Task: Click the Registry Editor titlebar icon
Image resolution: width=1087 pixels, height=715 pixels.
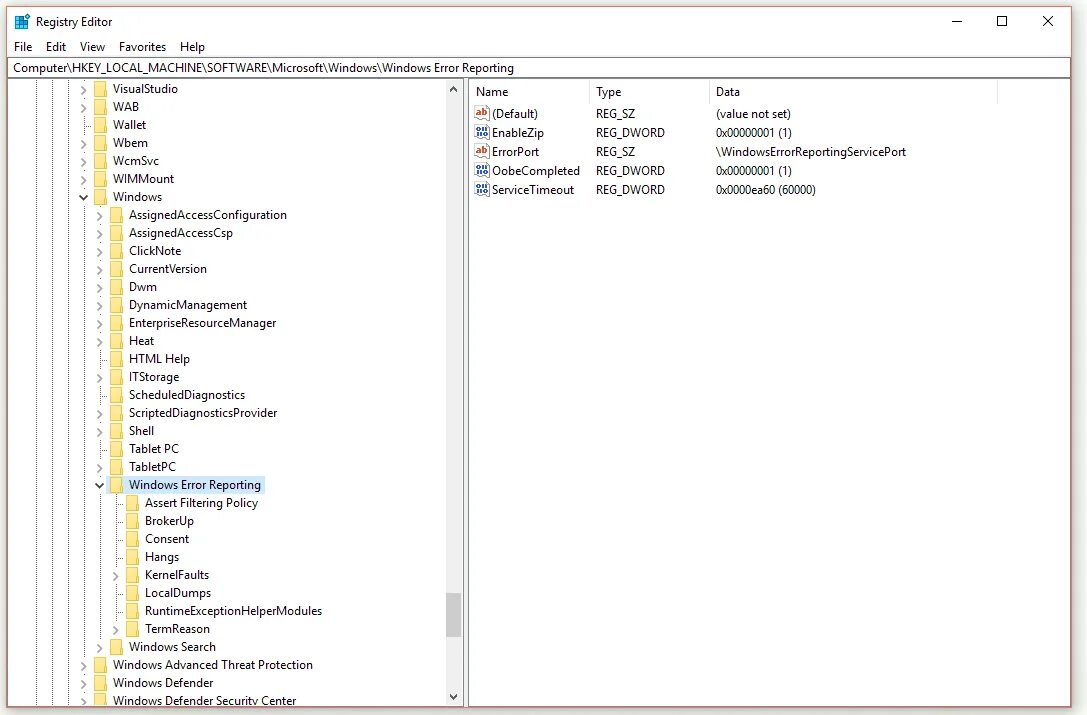Action: click(21, 21)
